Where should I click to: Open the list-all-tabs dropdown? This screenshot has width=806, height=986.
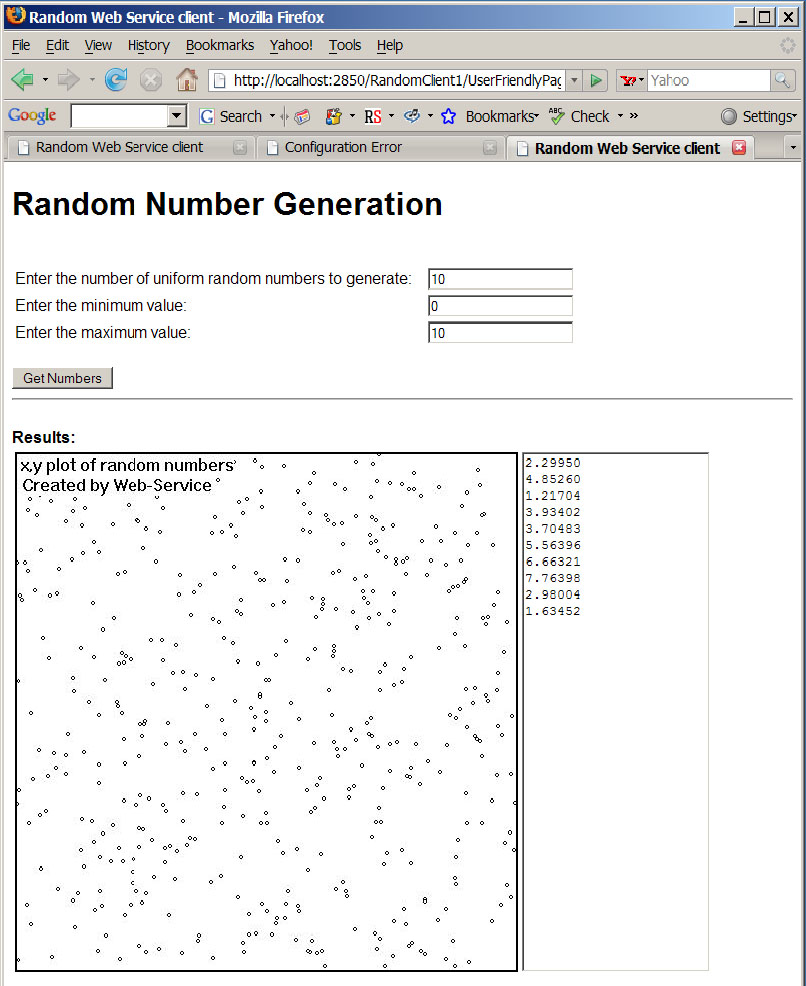coord(793,147)
